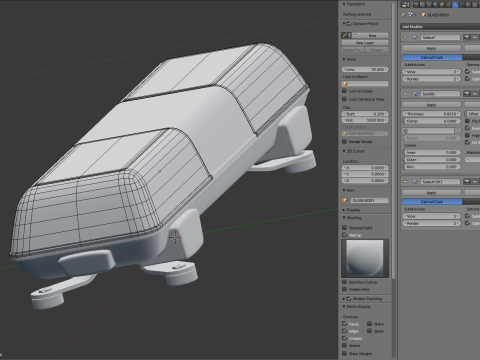Open the Add Modifier dropdown
Image resolution: width=480 pixels, height=360 pixels.
coord(440,26)
